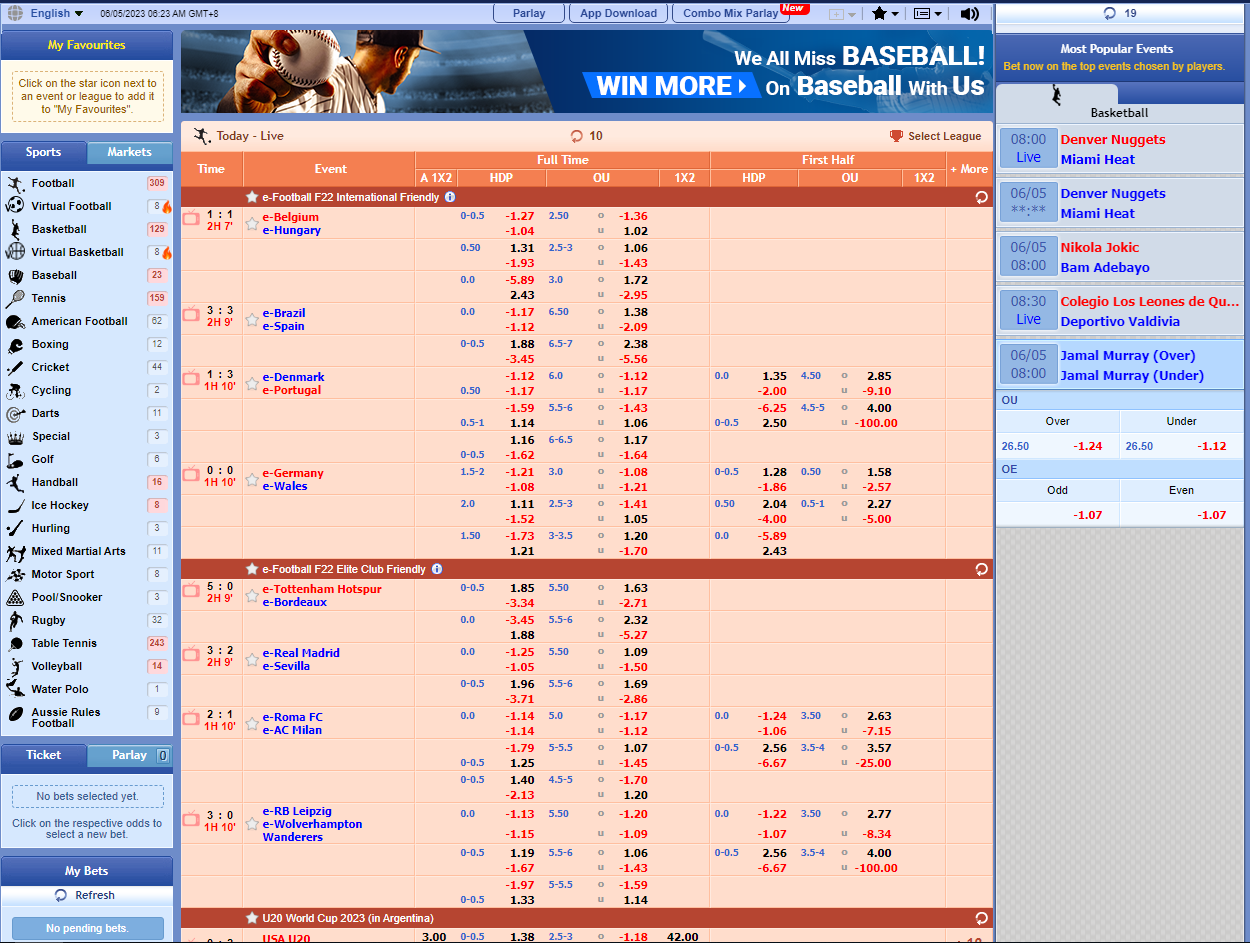Switch to the Parlay tab in ticket panel
Screen dimensions: 1250x943
(x=130, y=756)
